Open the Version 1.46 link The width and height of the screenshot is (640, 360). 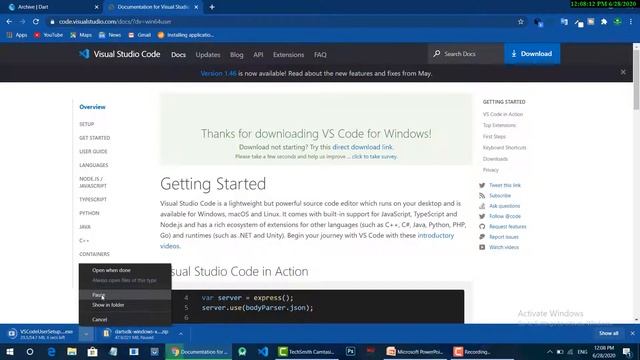click(x=218, y=73)
